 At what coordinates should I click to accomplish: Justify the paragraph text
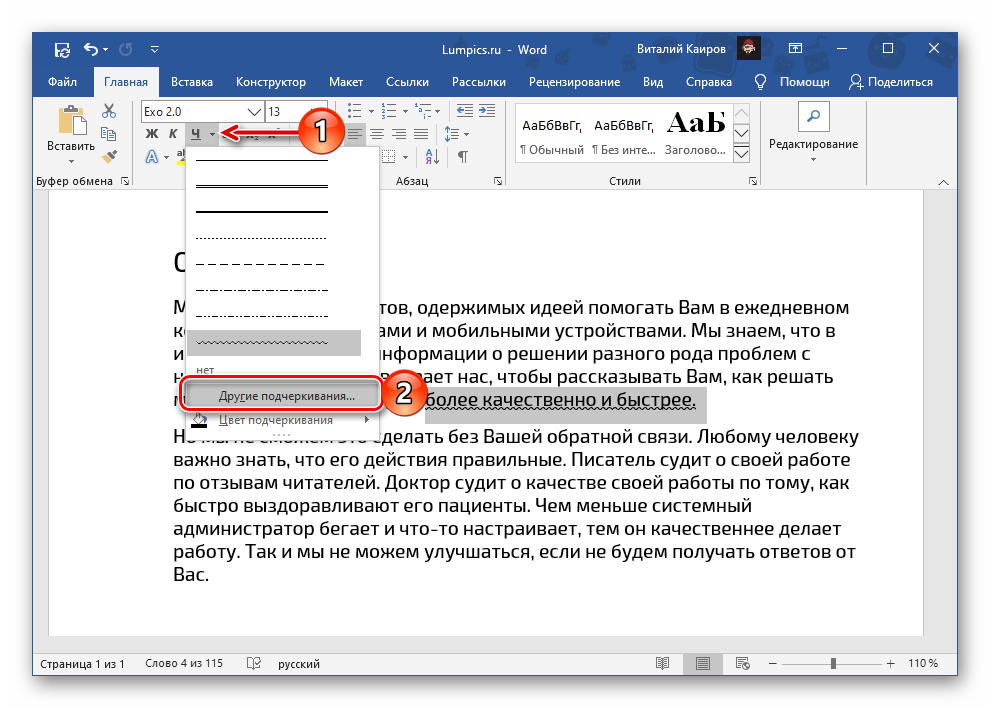[x=421, y=134]
